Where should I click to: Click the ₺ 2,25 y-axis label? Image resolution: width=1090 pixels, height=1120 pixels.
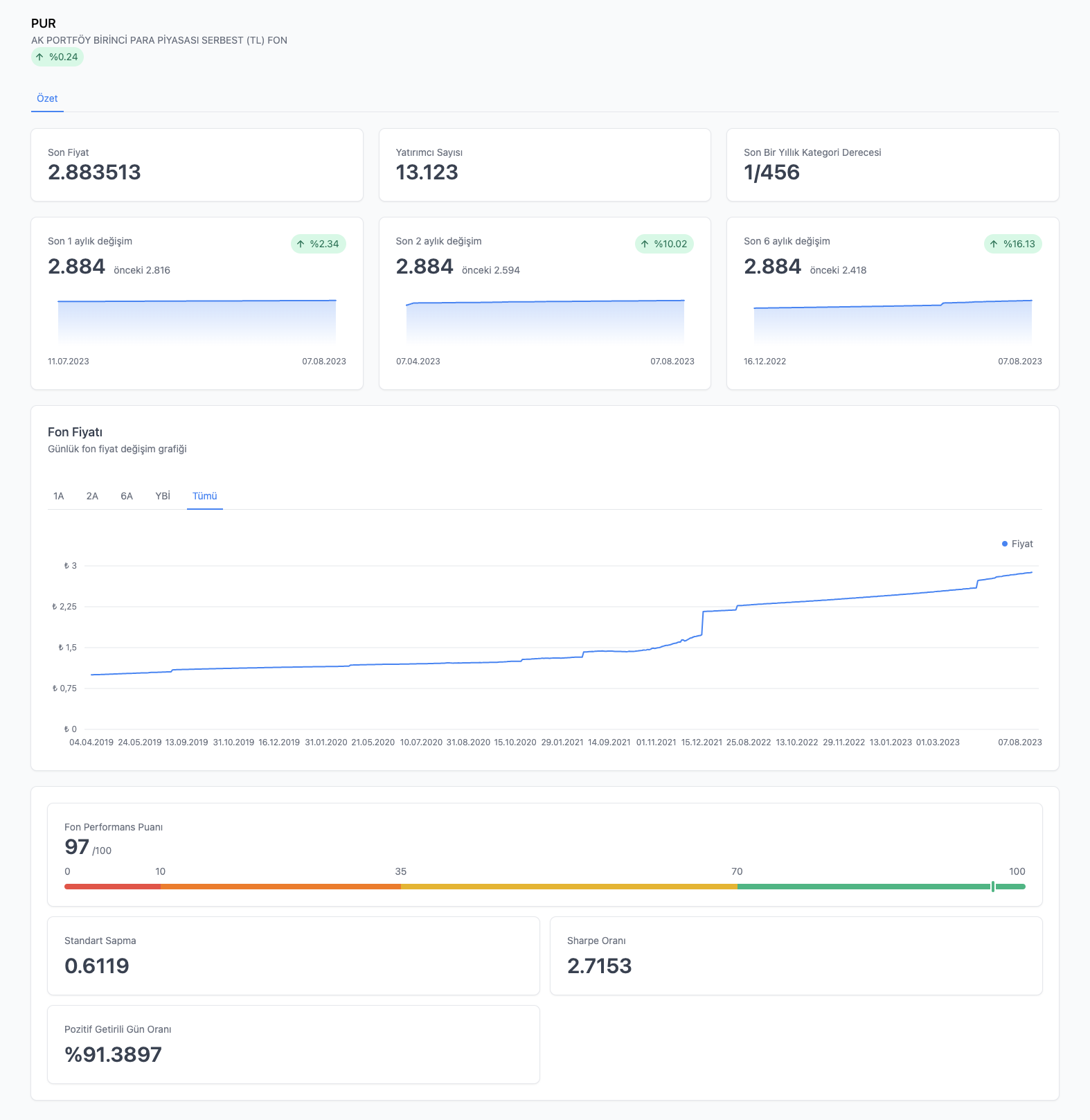pyautogui.click(x=64, y=607)
